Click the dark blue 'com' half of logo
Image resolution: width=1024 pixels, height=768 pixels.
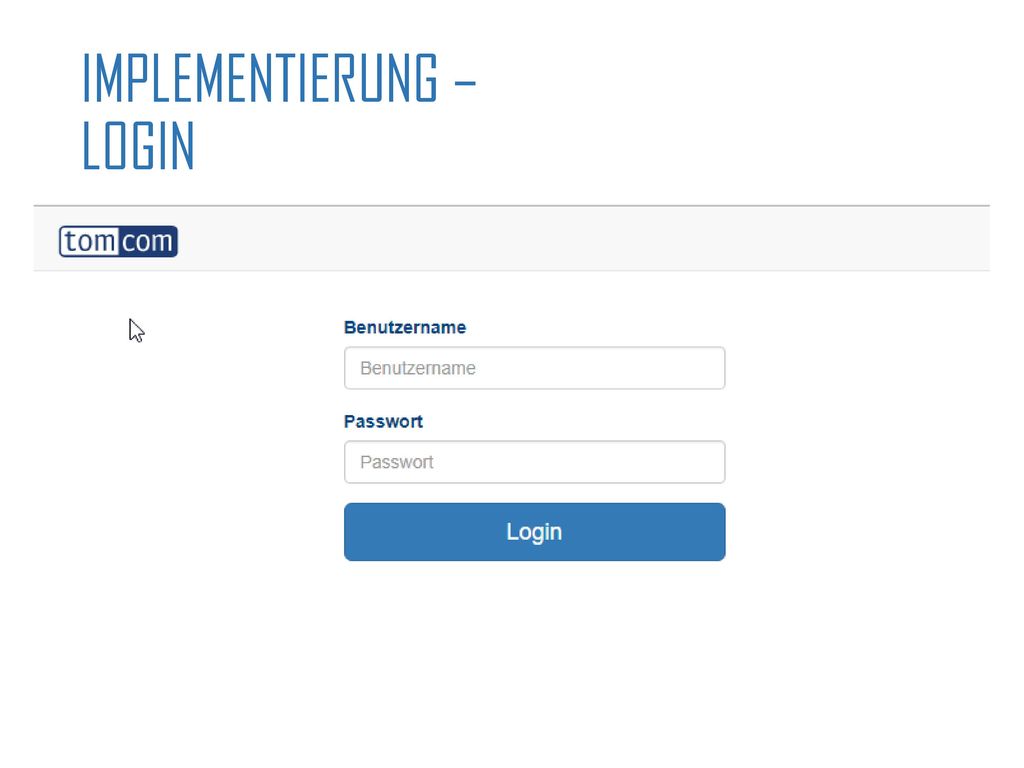(x=148, y=241)
